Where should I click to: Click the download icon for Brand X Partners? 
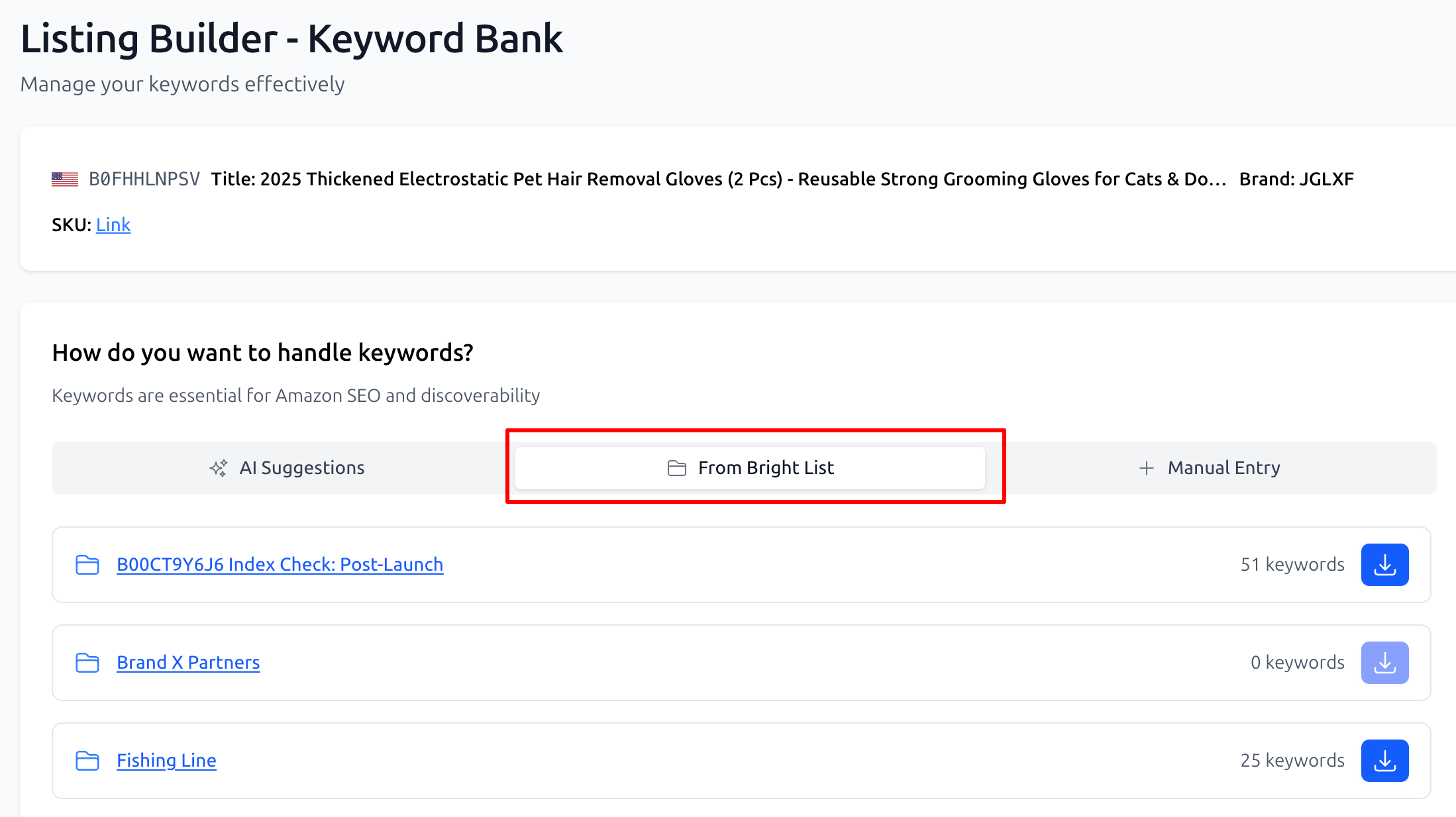point(1384,662)
